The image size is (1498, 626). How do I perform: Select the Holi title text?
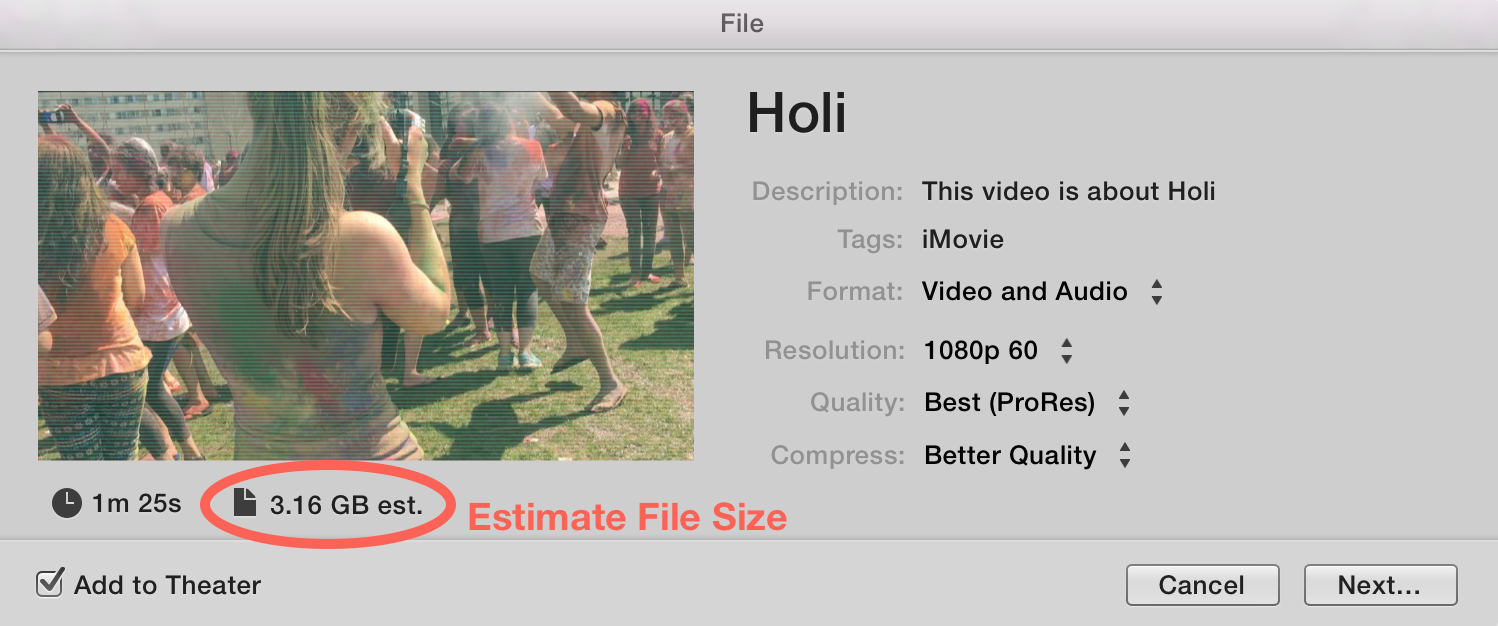(797, 113)
